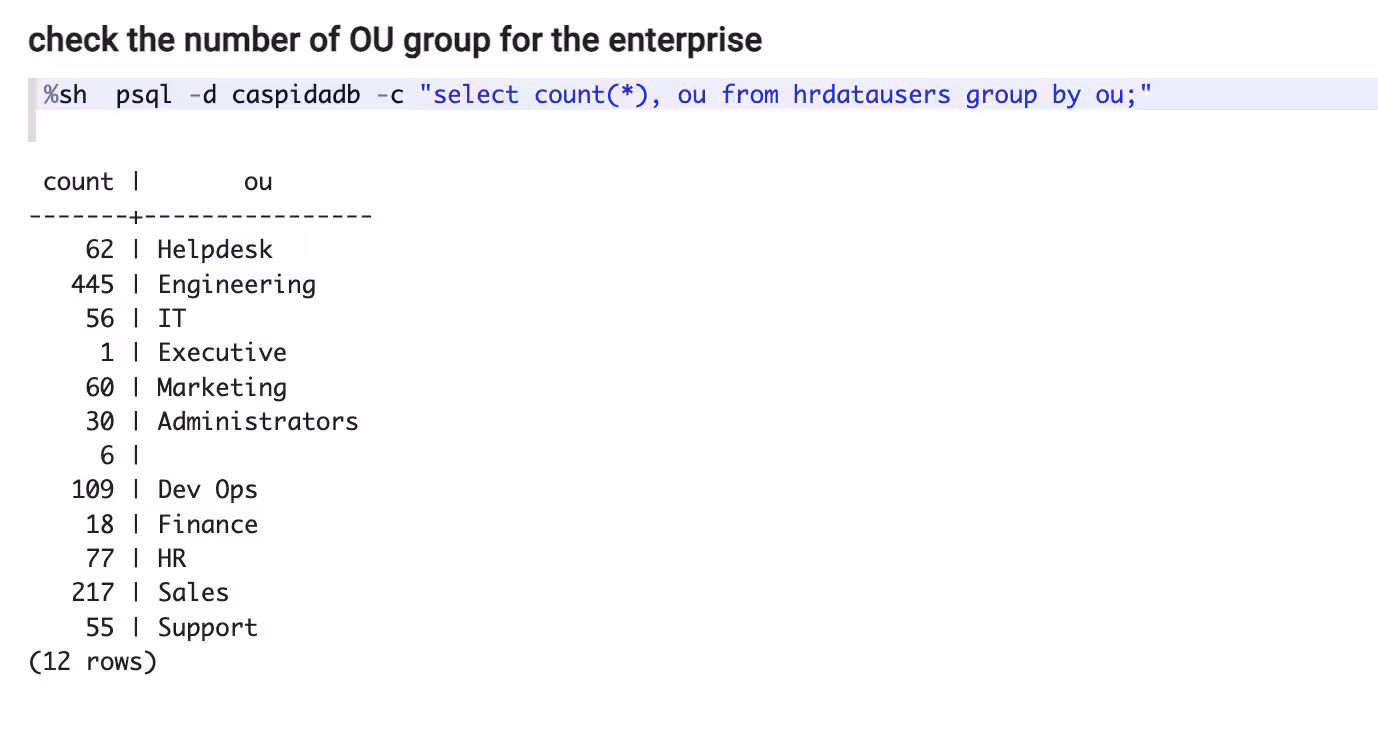Click the Executive row in the results
This screenshot has width=1378, height=736.
tap(222, 353)
